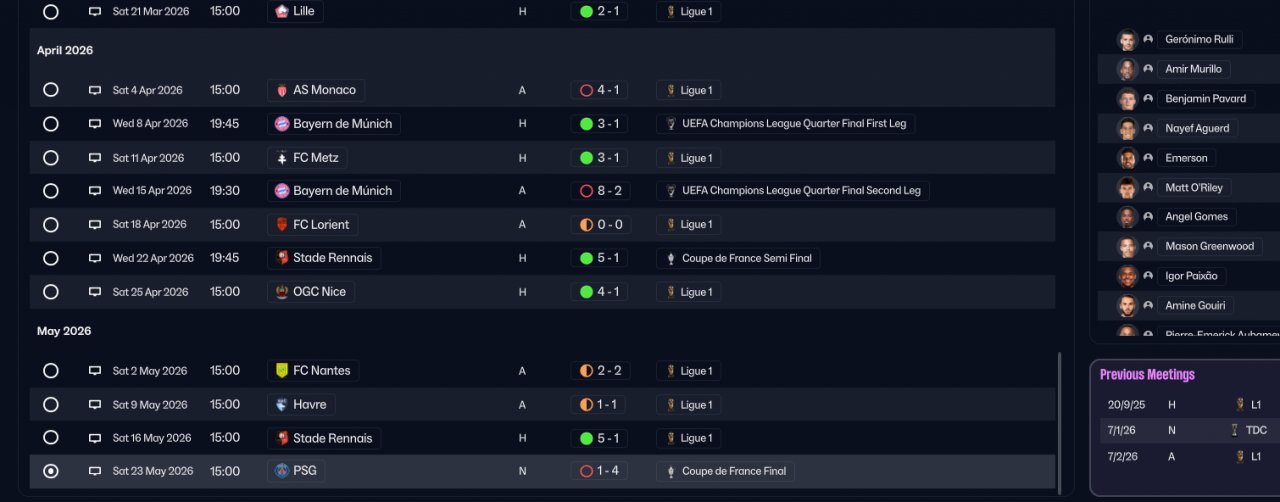Click the TV icon for the FC Metz match
1280x502 pixels.
click(95, 158)
